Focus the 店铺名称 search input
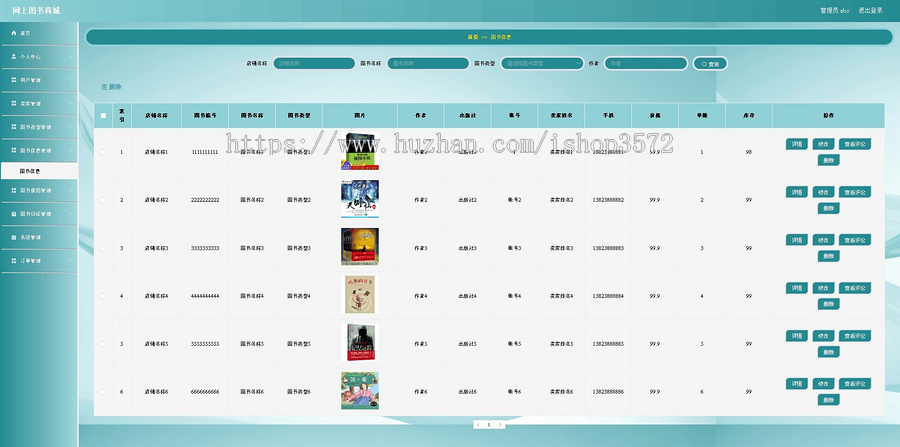The height and width of the screenshot is (447, 900). tap(314, 63)
